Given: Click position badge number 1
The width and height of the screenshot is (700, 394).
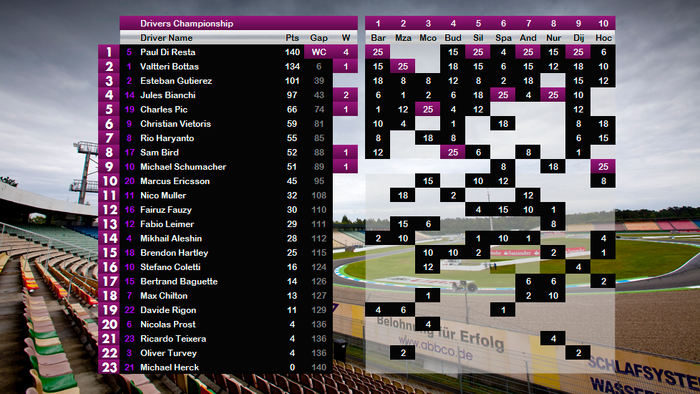Looking at the screenshot, I should [x=108, y=52].
